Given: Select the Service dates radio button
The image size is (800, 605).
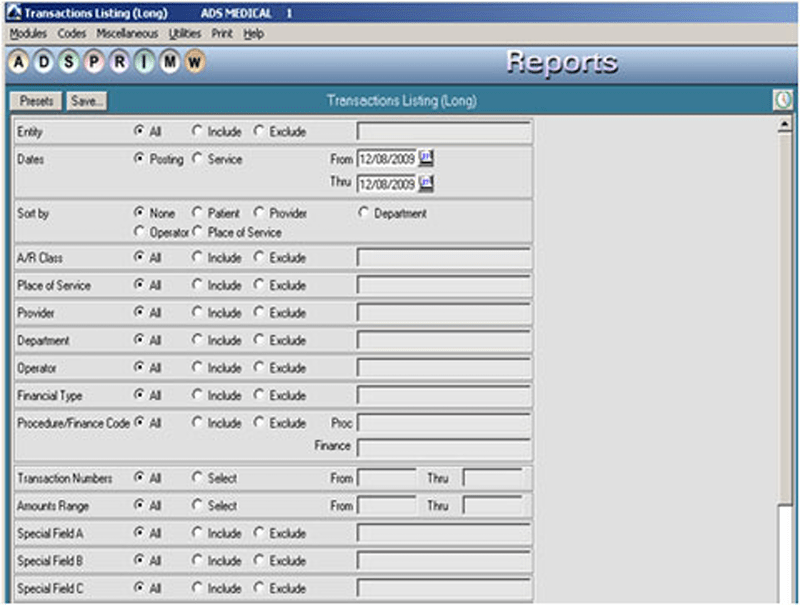Looking at the screenshot, I should point(197,159).
